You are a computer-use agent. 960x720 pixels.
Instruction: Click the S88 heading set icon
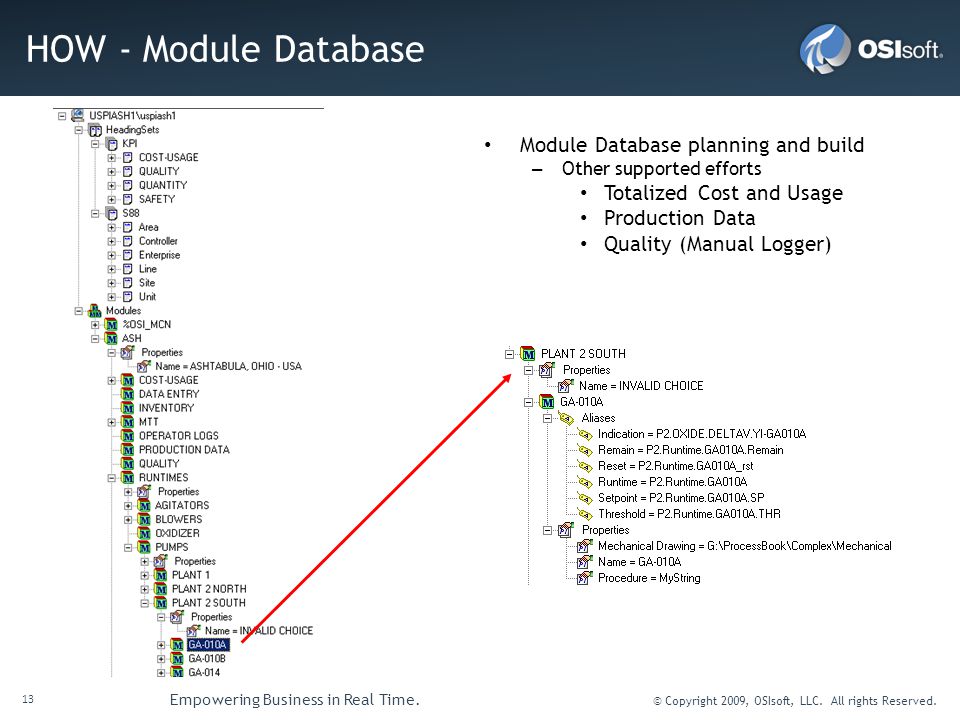[x=111, y=213]
